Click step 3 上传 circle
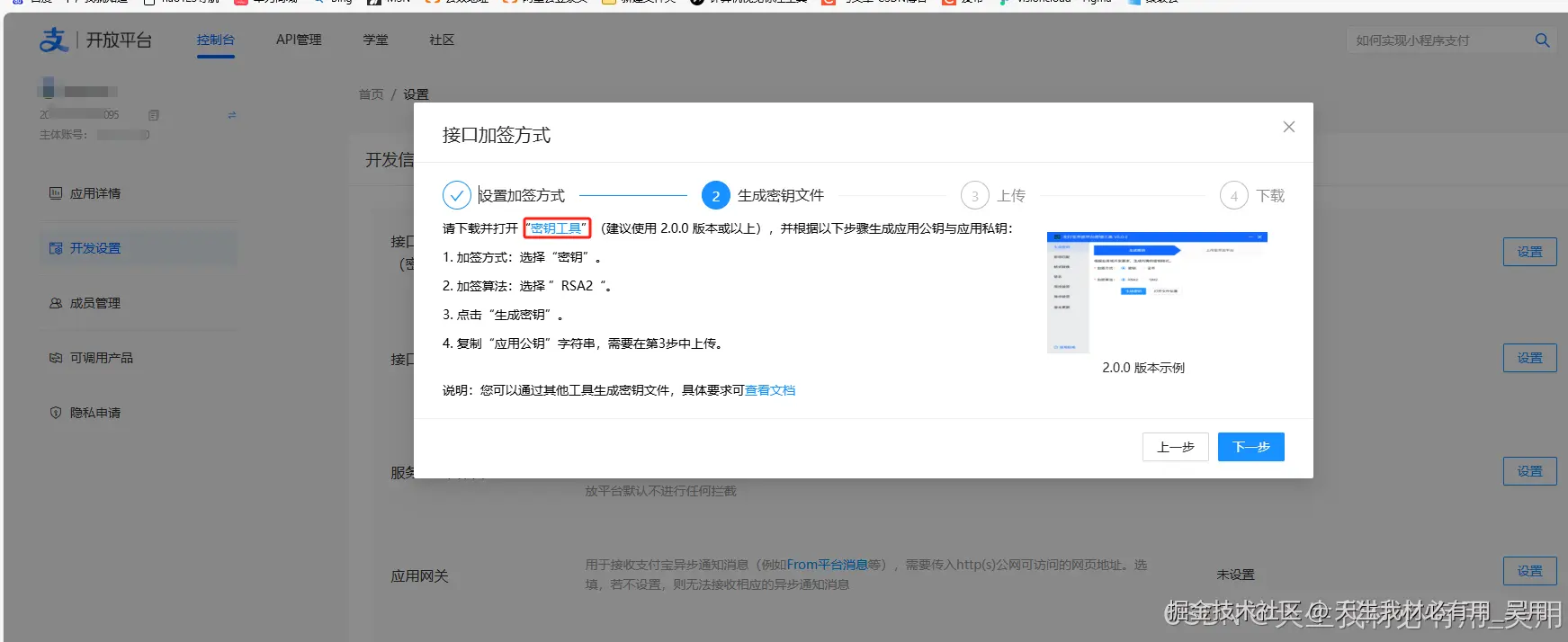 975,195
